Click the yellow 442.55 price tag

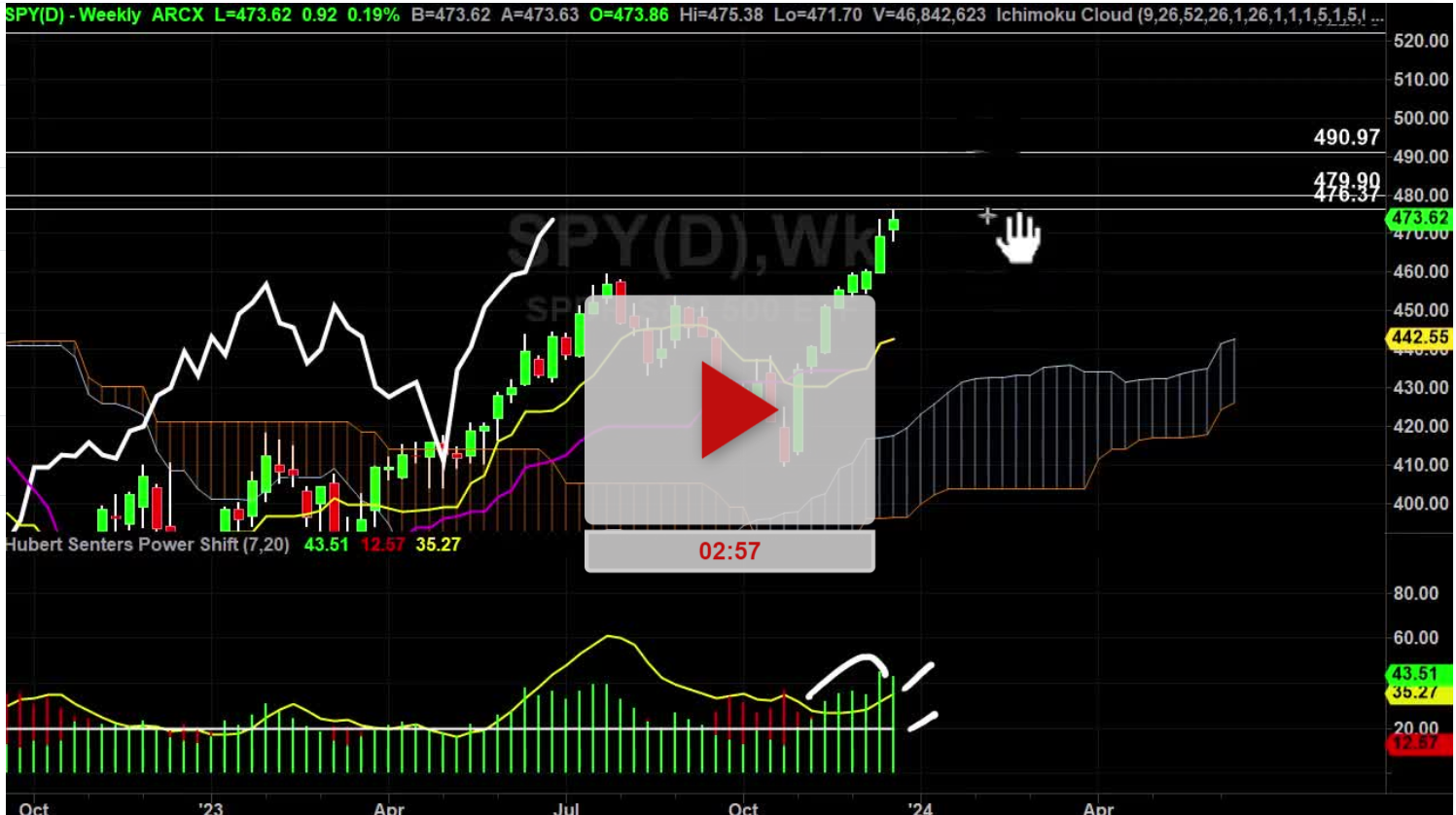(1420, 337)
